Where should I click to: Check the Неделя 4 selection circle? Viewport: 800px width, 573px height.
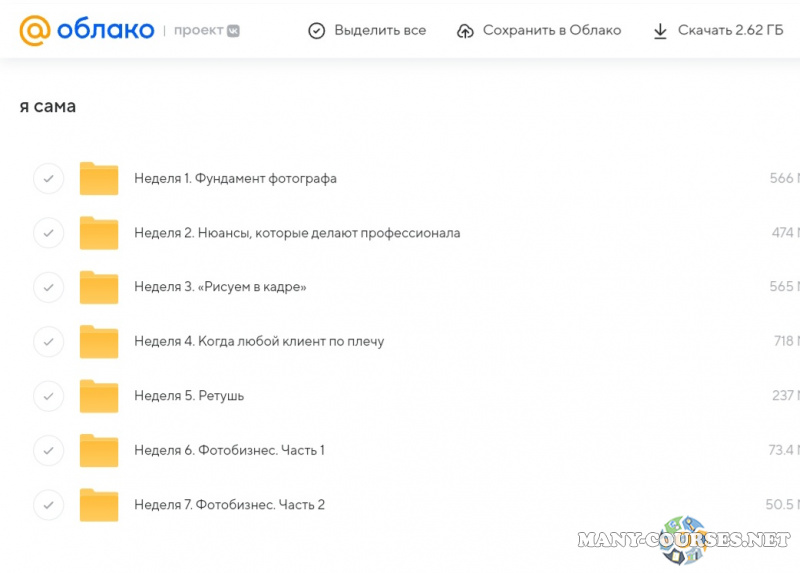[x=48, y=342]
